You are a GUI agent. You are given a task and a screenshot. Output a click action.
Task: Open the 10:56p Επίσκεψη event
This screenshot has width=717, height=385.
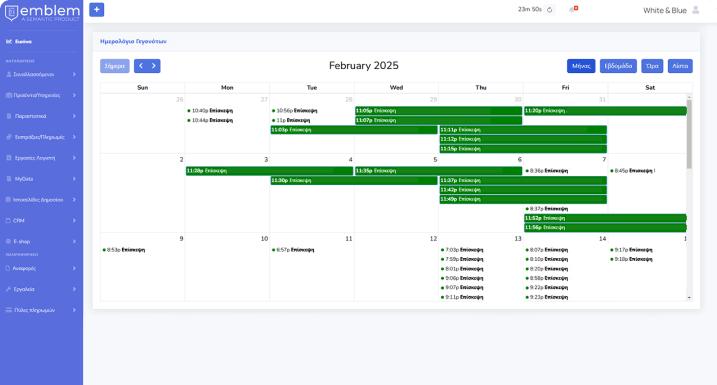[x=294, y=111]
